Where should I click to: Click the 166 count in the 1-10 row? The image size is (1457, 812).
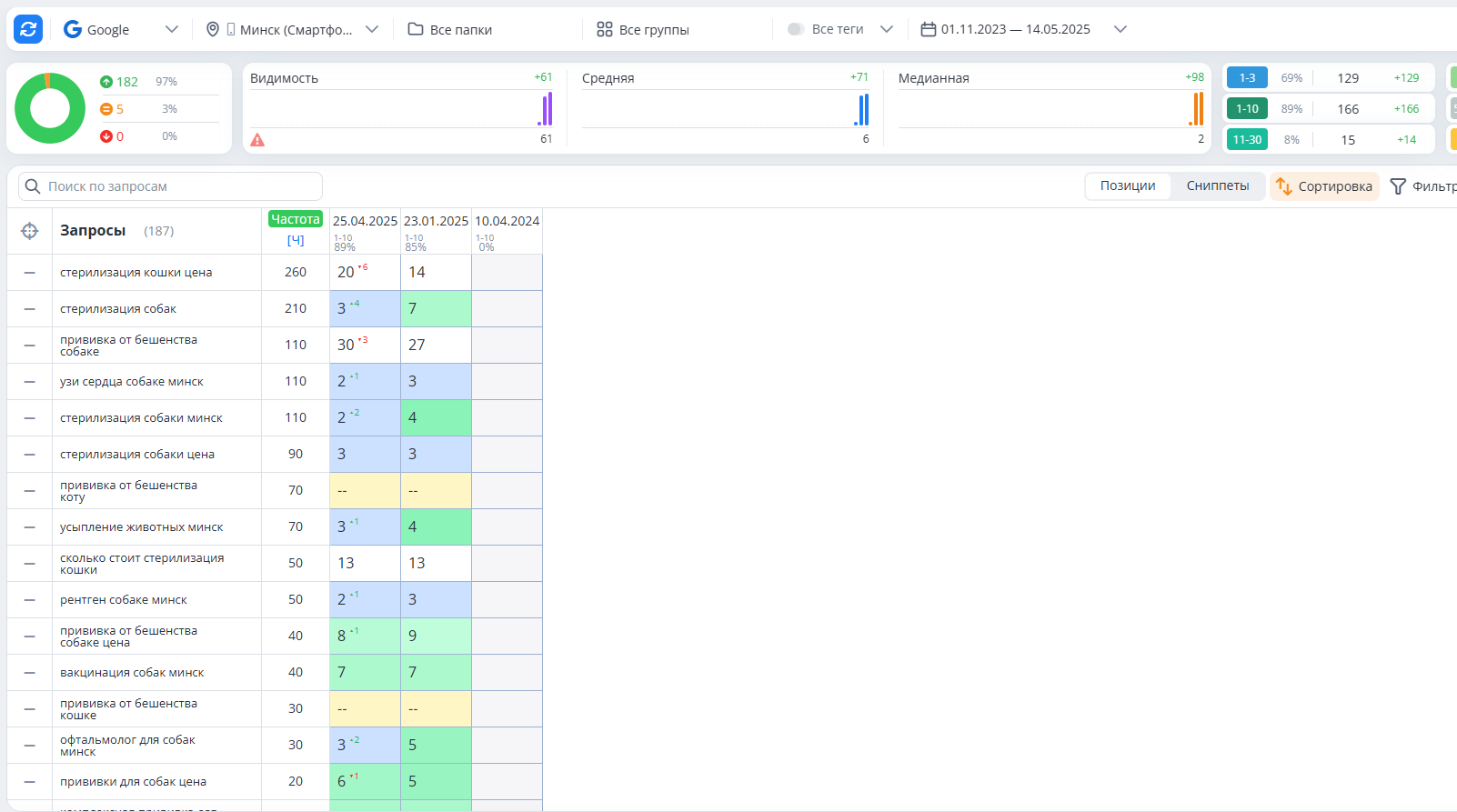pos(1348,109)
